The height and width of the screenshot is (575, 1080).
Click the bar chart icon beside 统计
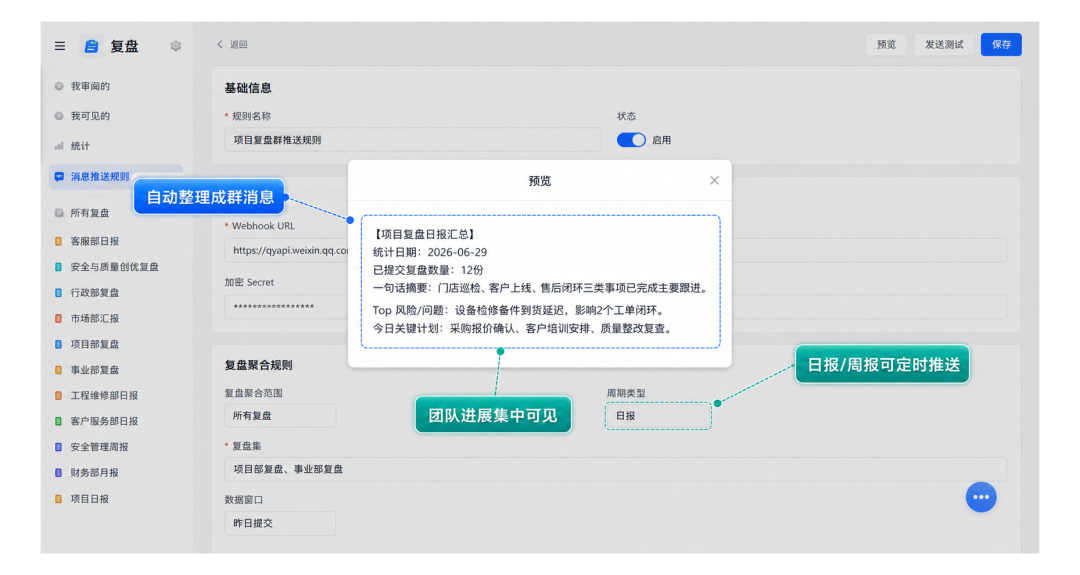click(59, 146)
